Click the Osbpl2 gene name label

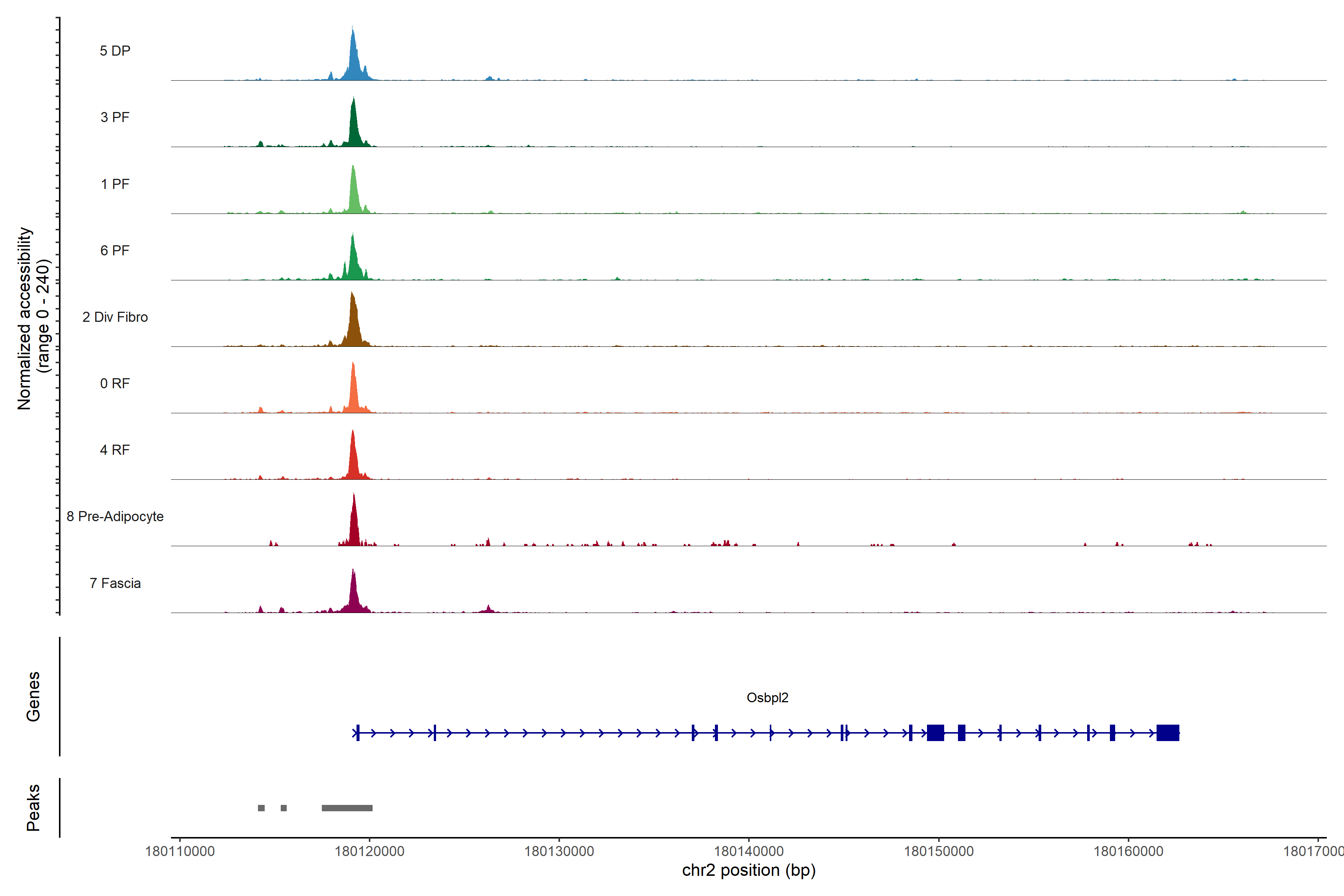click(x=768, y=698)
